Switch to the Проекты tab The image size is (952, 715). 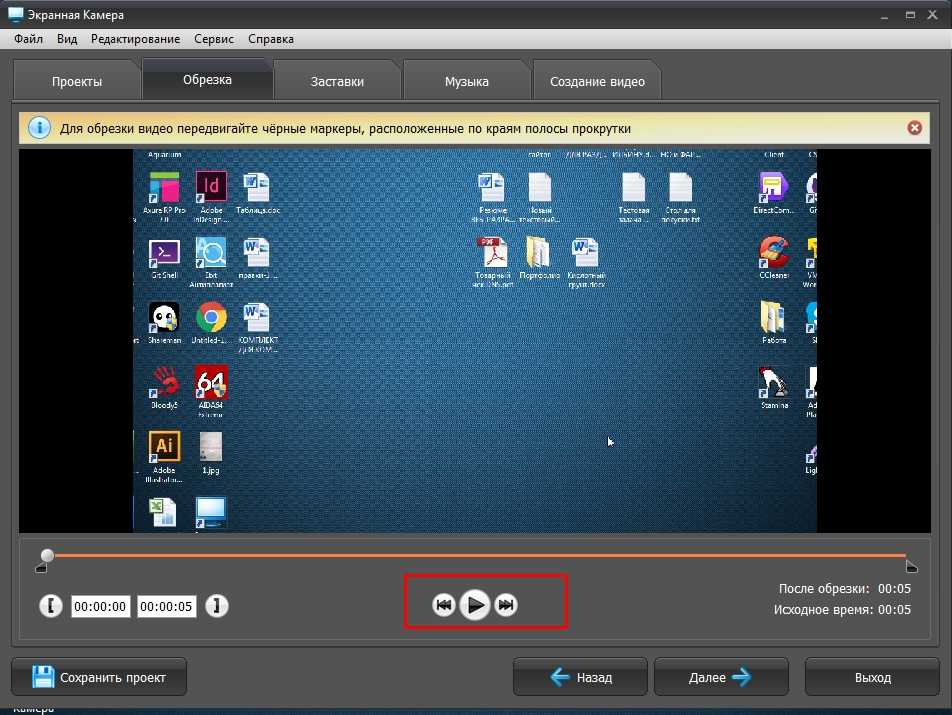click(77, 81)
